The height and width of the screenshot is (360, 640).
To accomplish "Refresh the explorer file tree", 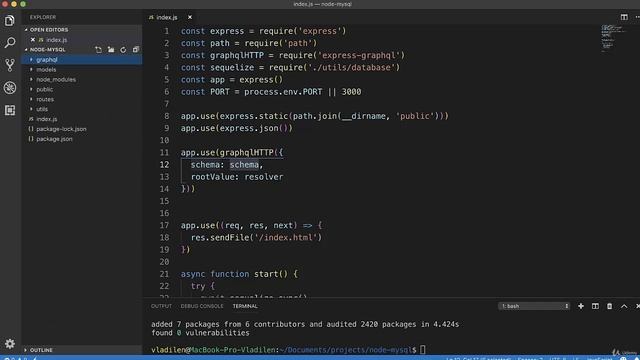I will coord(123,49).
